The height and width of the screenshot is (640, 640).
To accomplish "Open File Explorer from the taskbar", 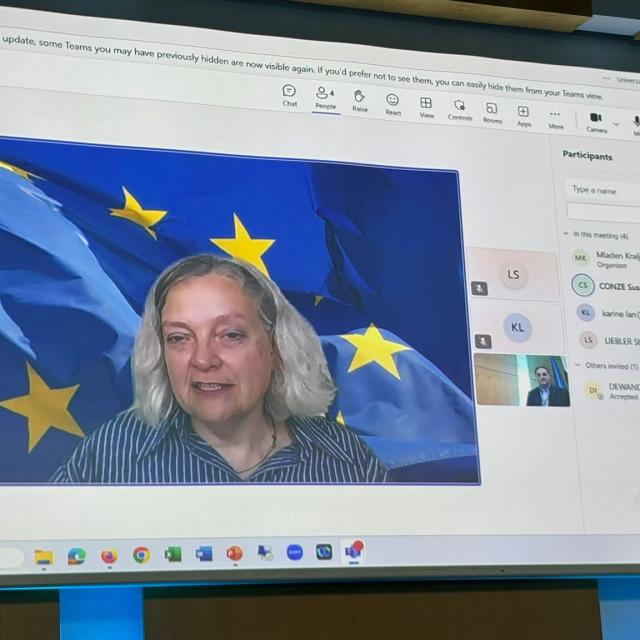I will 44,557.
